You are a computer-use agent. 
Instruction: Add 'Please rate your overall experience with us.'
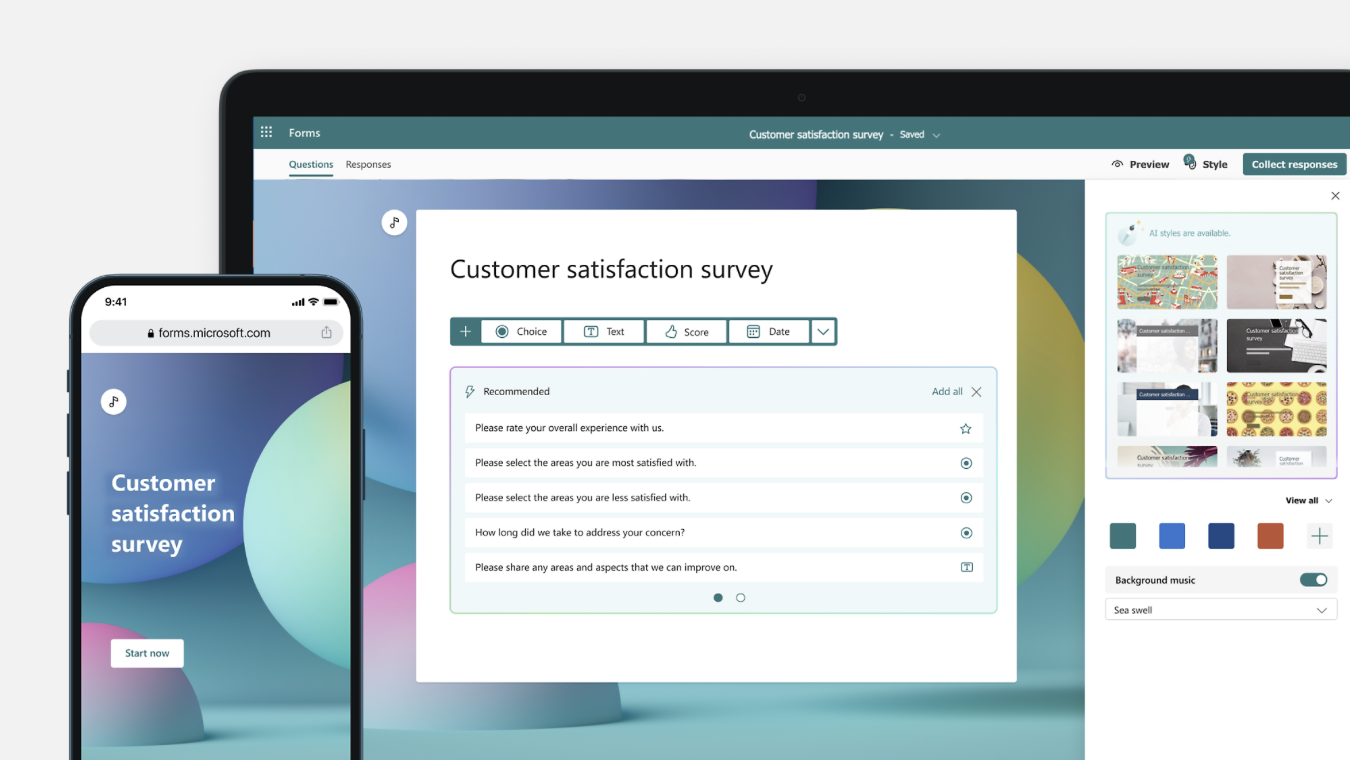click(724, 428)
